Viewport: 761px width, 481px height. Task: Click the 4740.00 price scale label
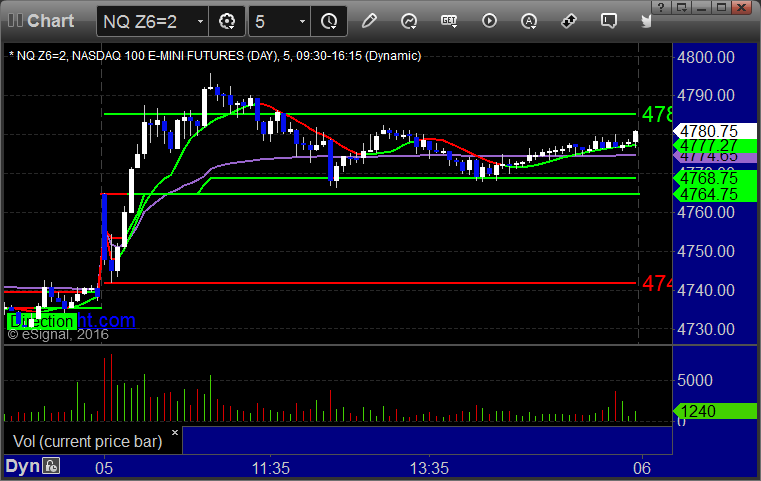706,290
